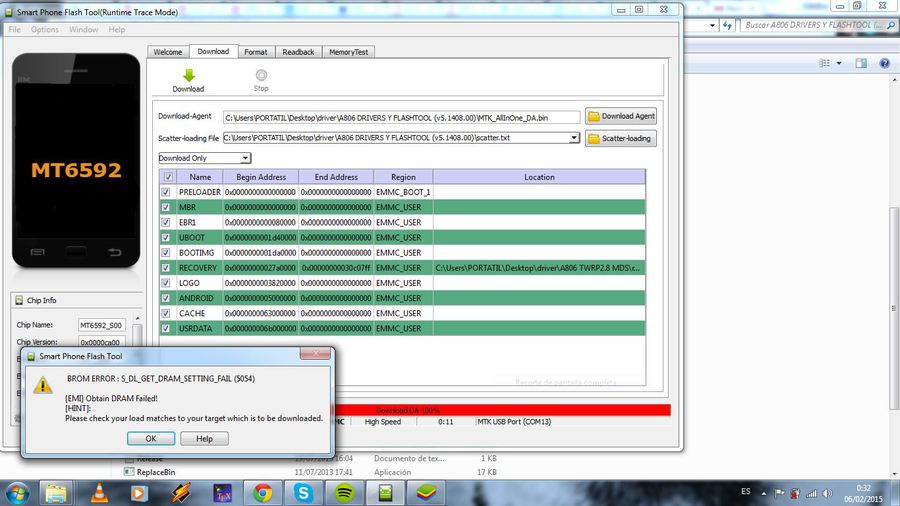Open Skype from taskbar

pos(303,493)
